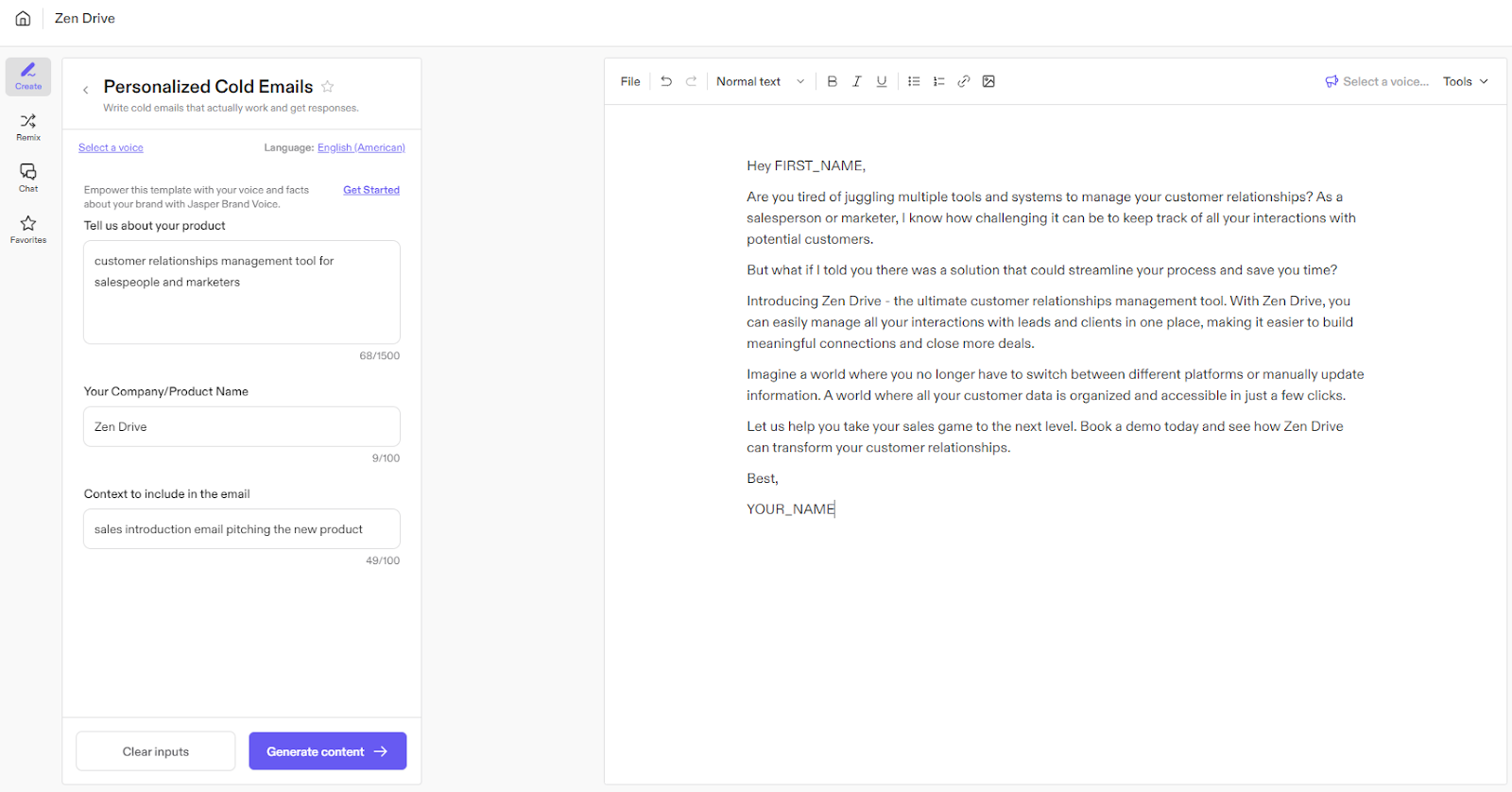1512x792 pixels.
Task: Click the paragraph starting 'But what if I told you'
Action: click(1041, 269)
